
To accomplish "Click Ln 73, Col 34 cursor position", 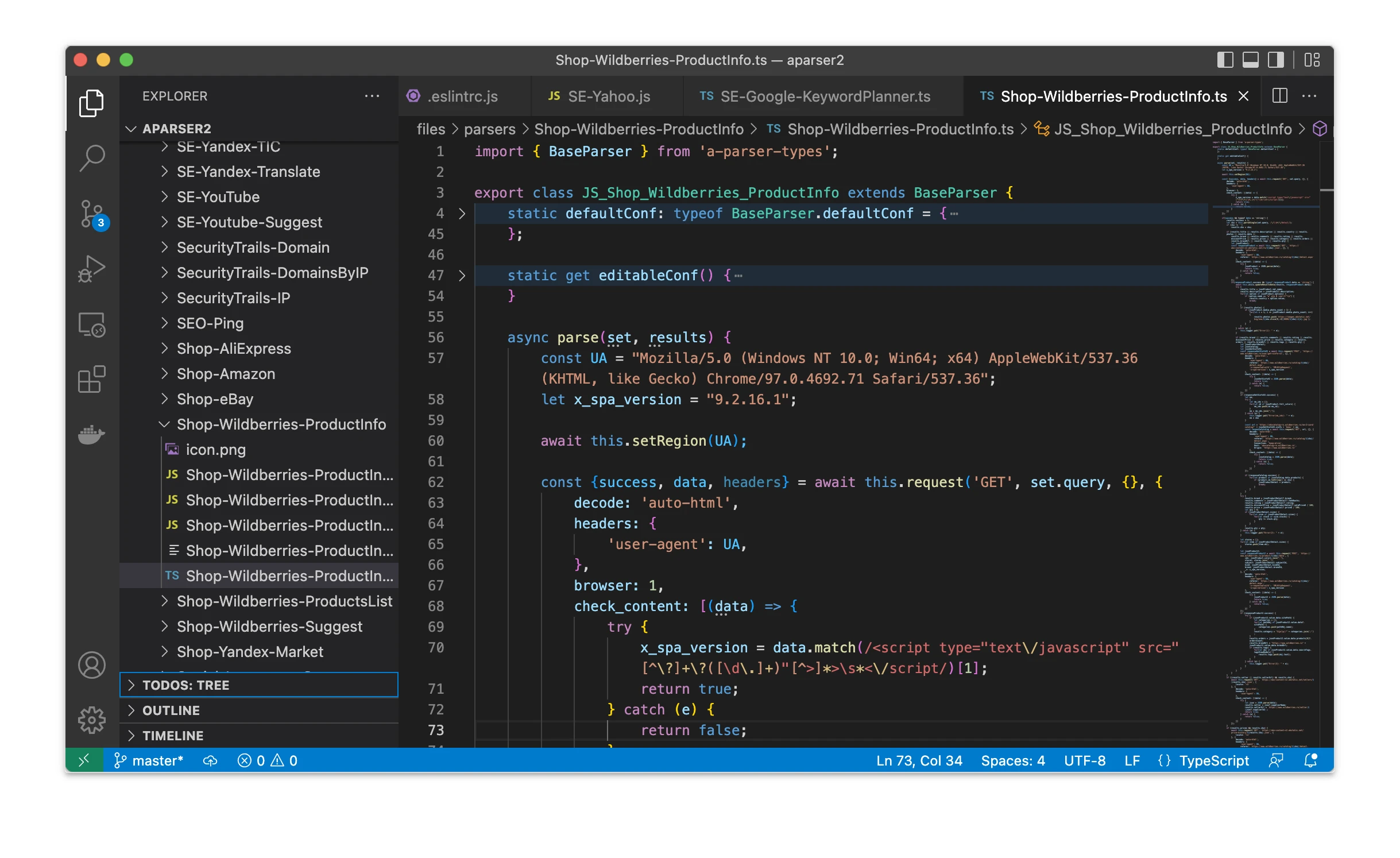I will [x=919, y=760].
